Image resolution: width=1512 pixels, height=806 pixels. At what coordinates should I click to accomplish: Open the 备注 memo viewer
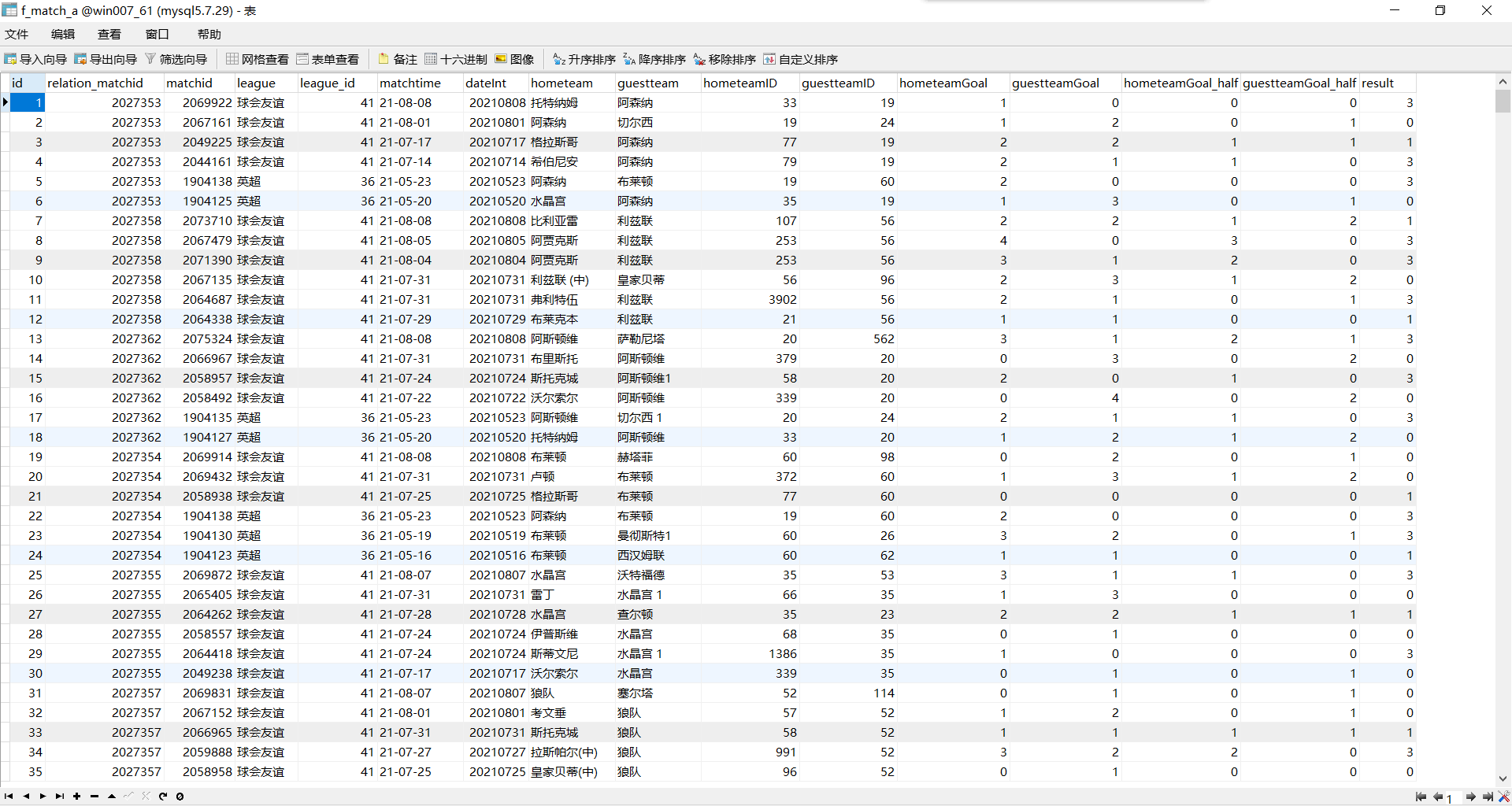tap(398, 59)
